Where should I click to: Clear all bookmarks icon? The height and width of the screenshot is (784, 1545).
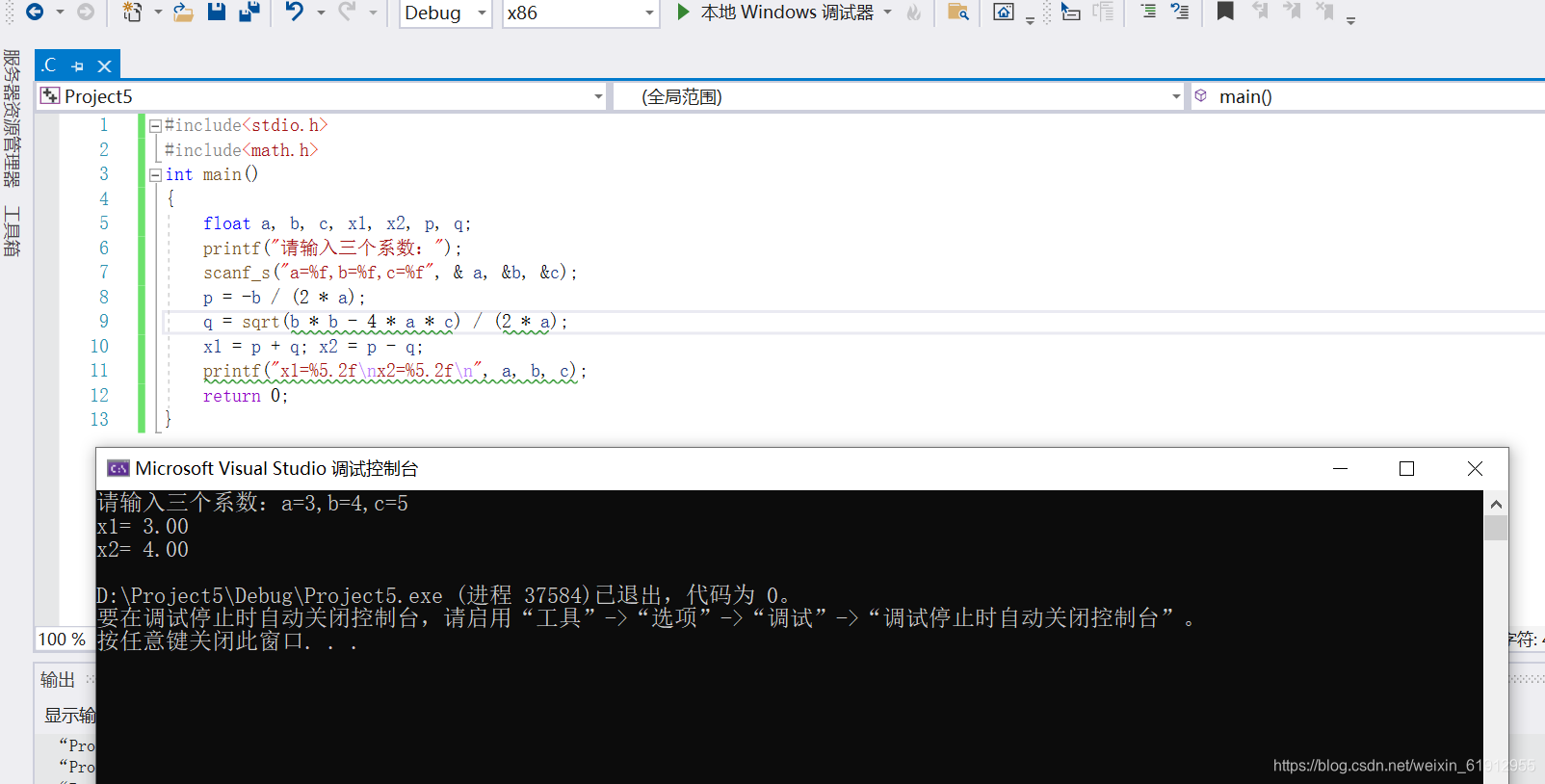[1325, 12]
